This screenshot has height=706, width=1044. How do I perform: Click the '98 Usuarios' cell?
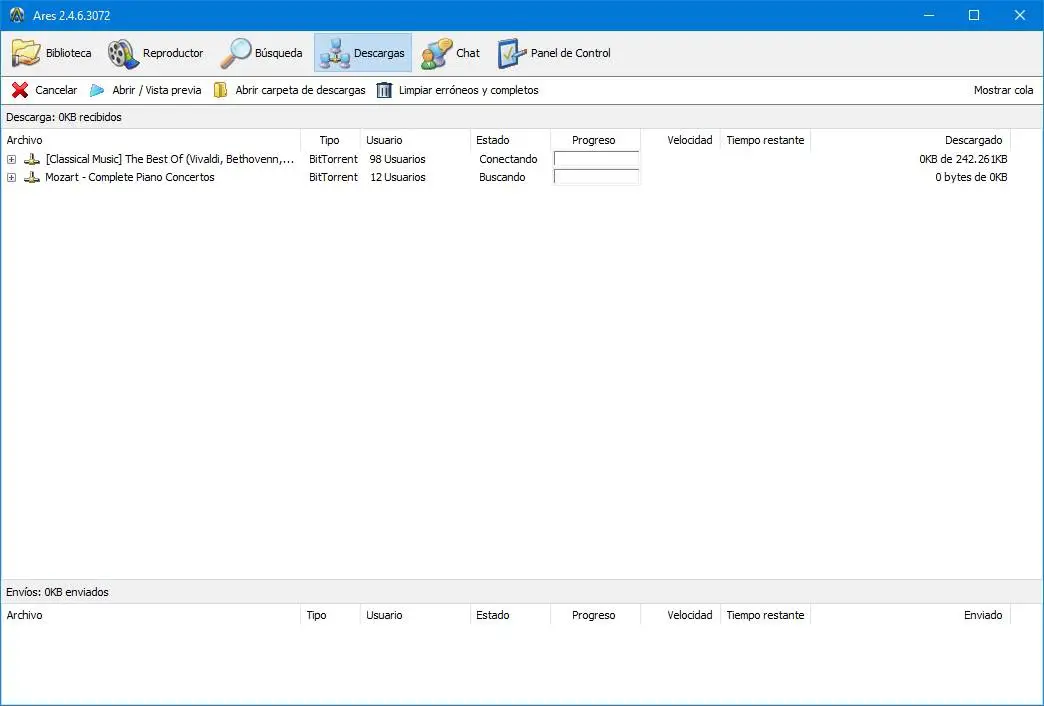click(x=397, y=159)
